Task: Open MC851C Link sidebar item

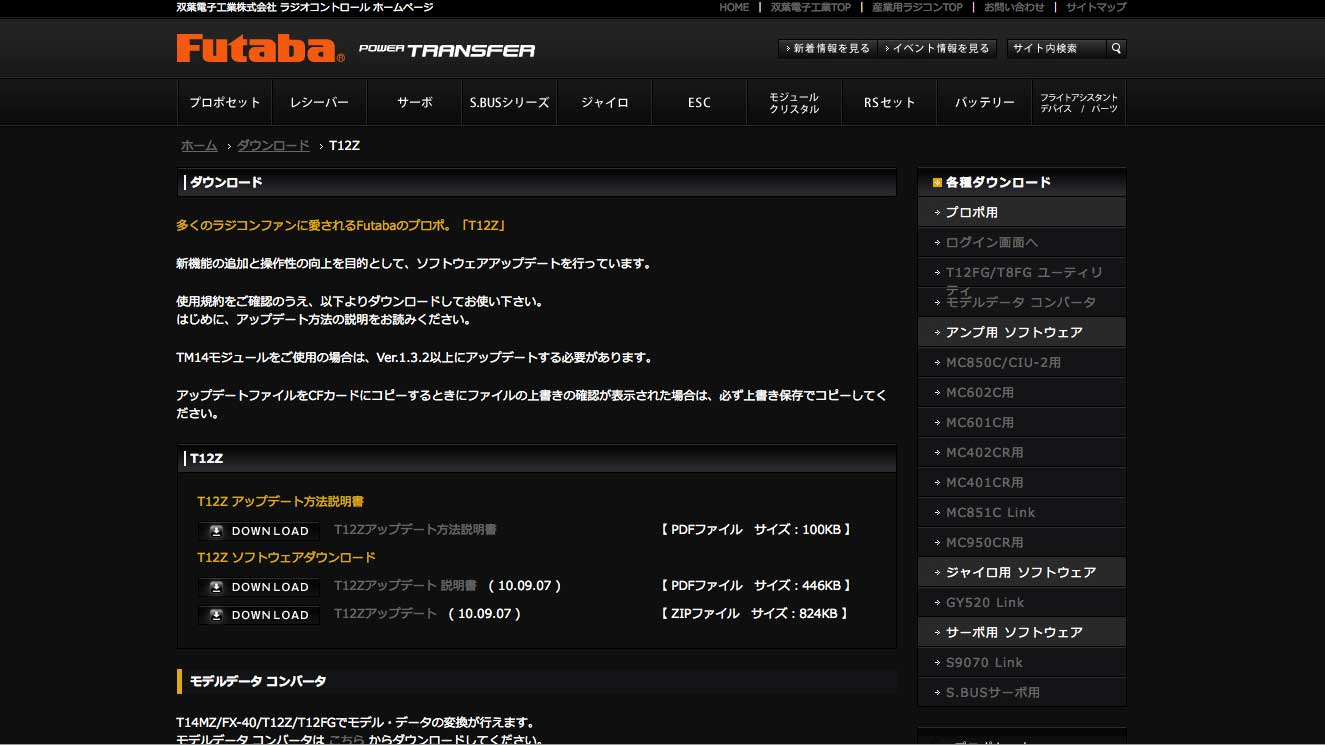Action: 1021,512
